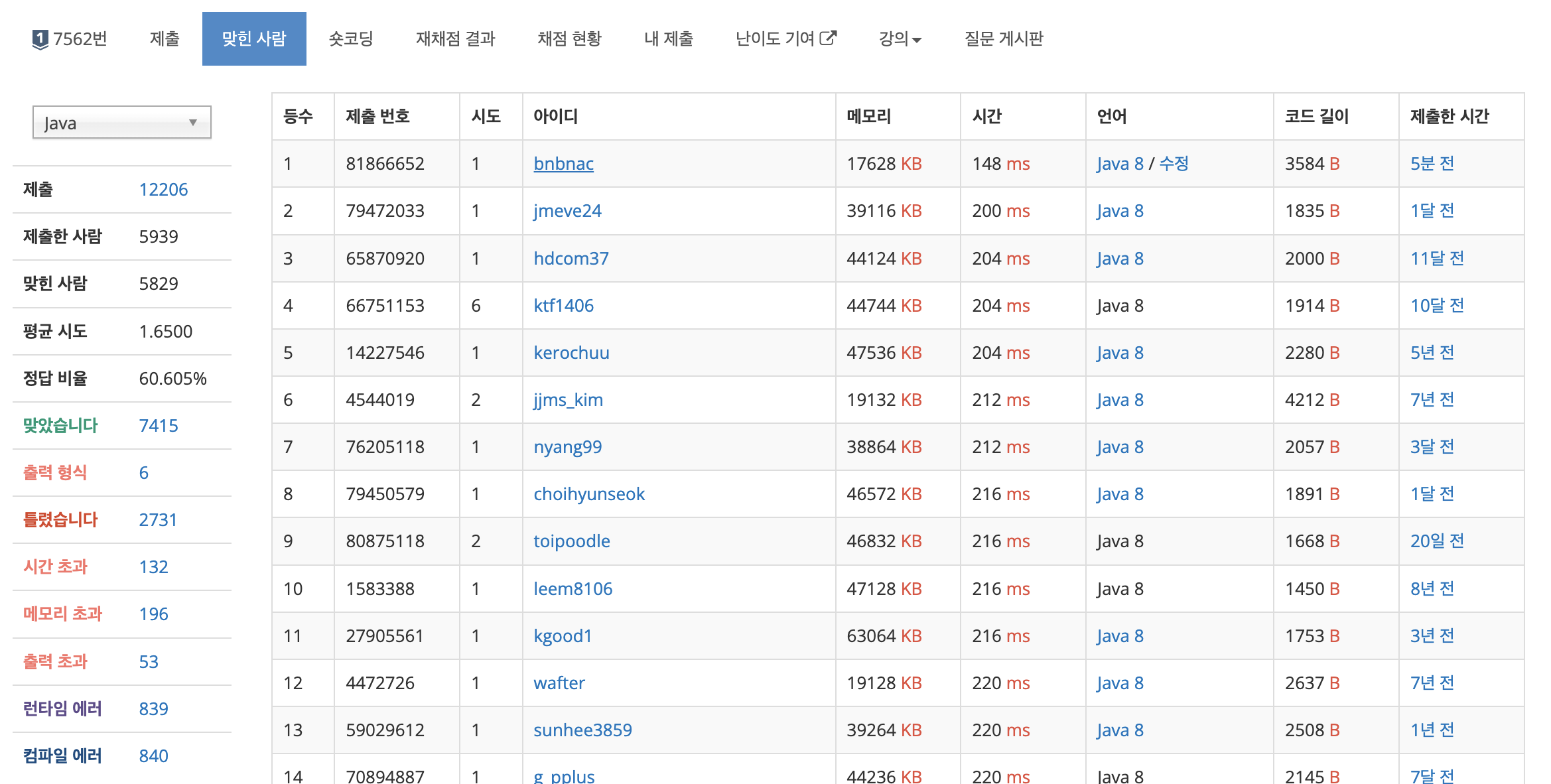Open the 숏코딩 tab
This screenshot has height=784, width=1551.
coord(351,38)
